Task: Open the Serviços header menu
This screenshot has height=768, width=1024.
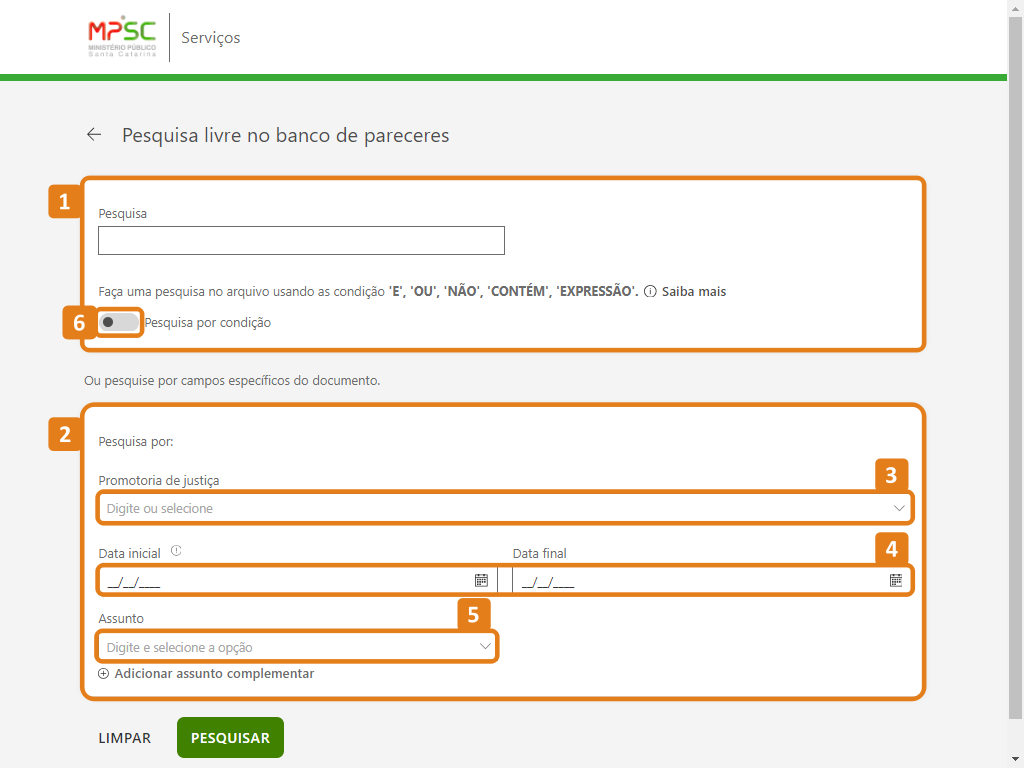Action: coord(210,38)
